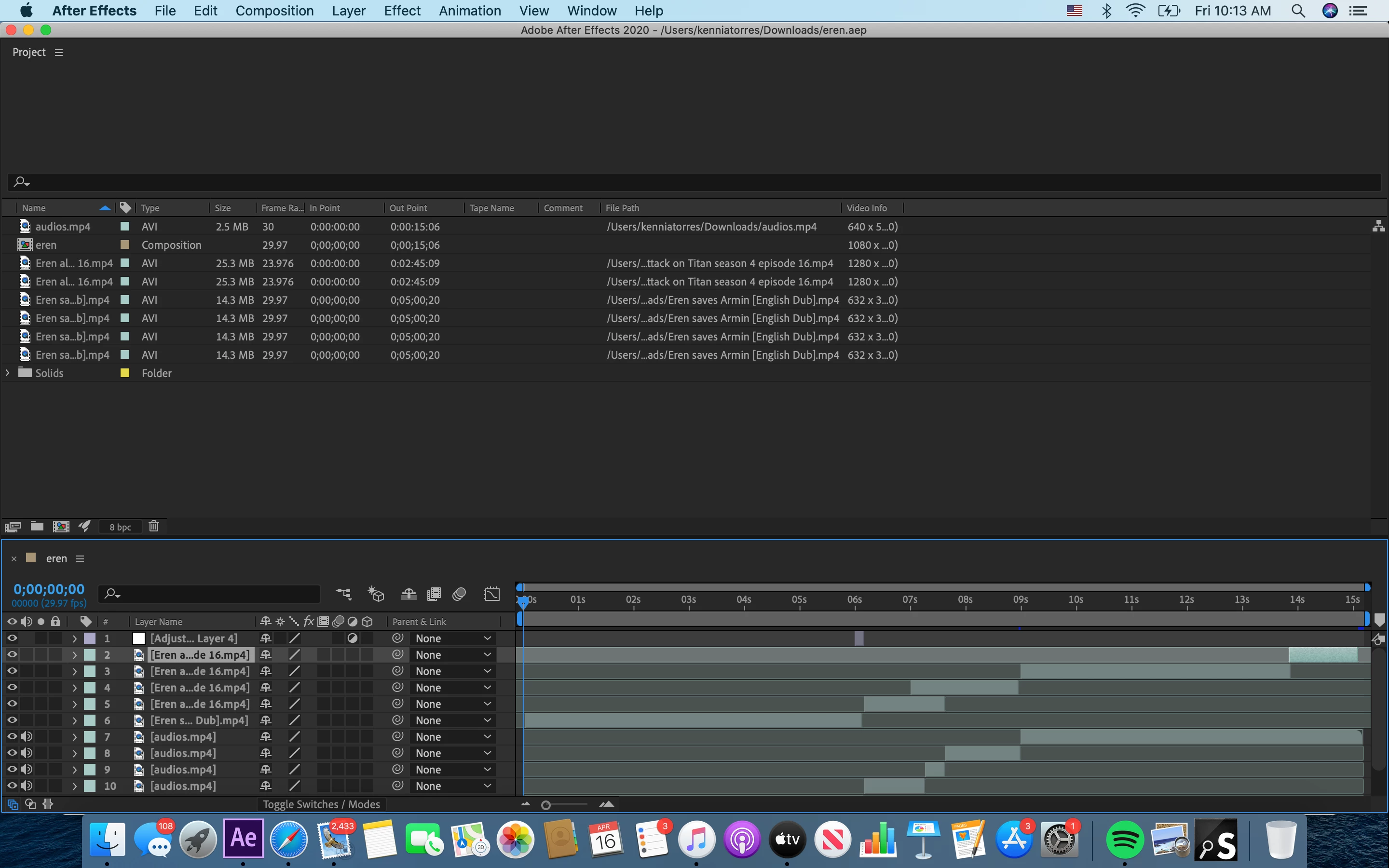1389x868 pixels.
Task: Click the Interpret Footage icon in Project panel
Action: tap(13, 527)
